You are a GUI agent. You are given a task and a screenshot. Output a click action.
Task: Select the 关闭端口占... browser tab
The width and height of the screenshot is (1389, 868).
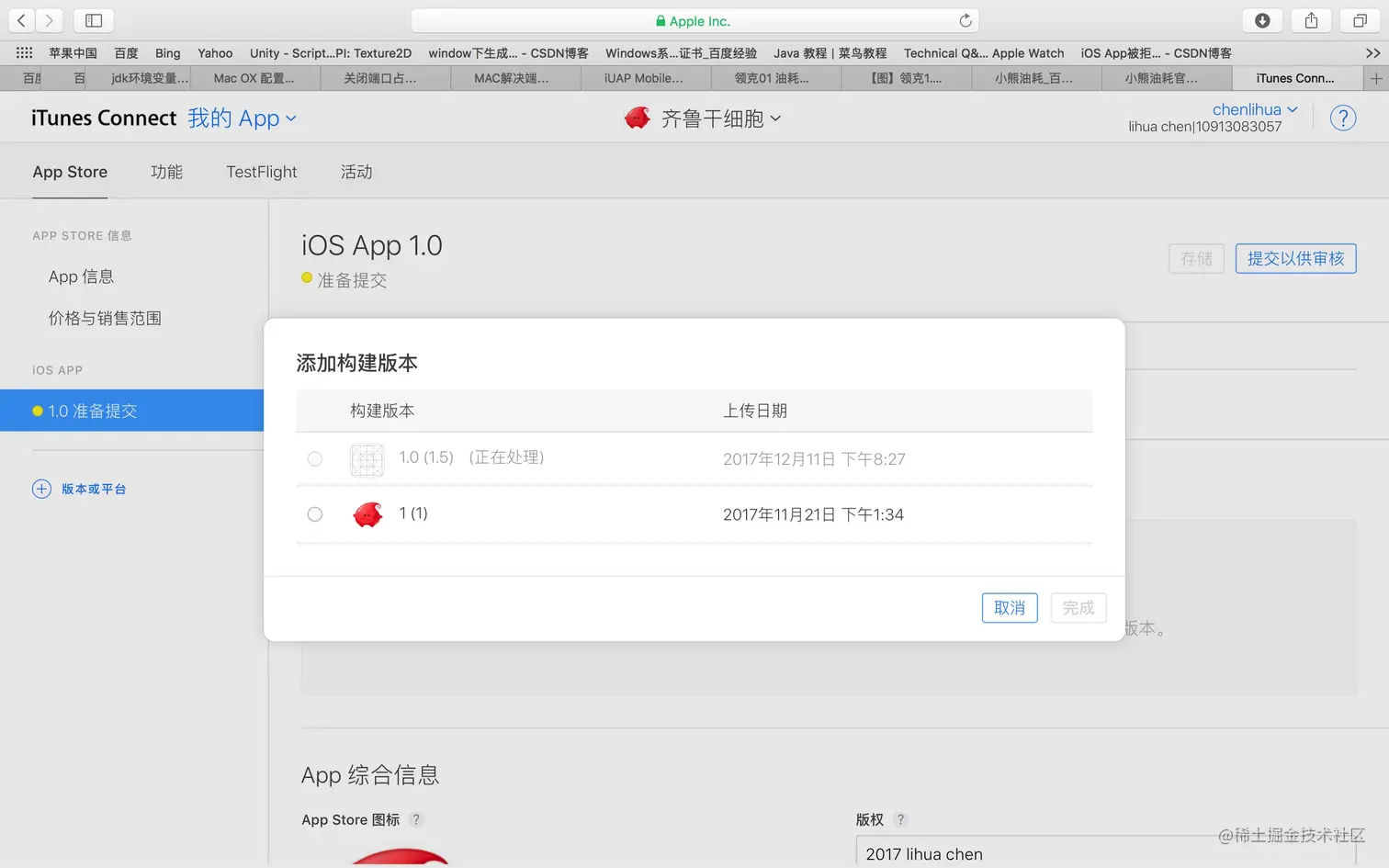coord(385,79)
